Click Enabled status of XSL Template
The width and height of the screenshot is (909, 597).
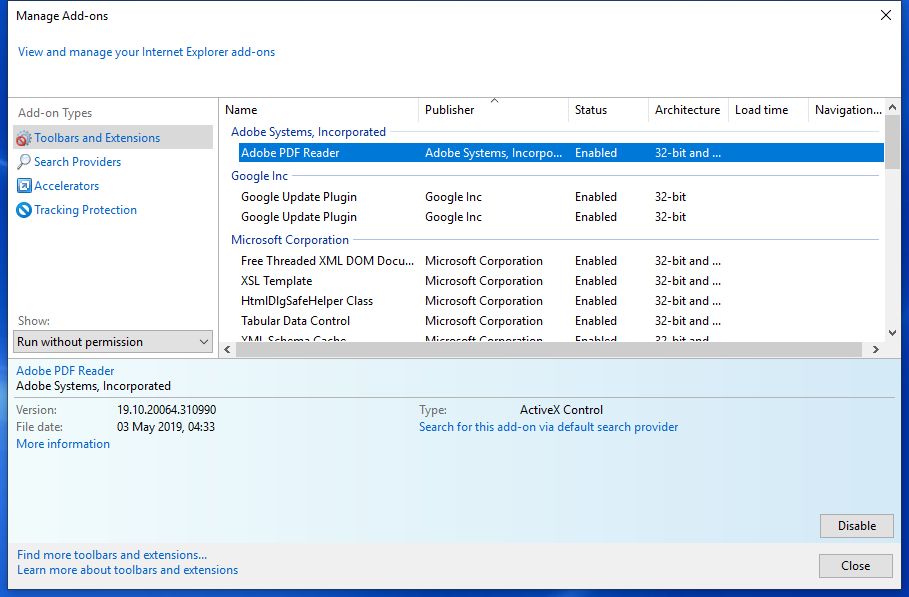click(x=595, y=281)
